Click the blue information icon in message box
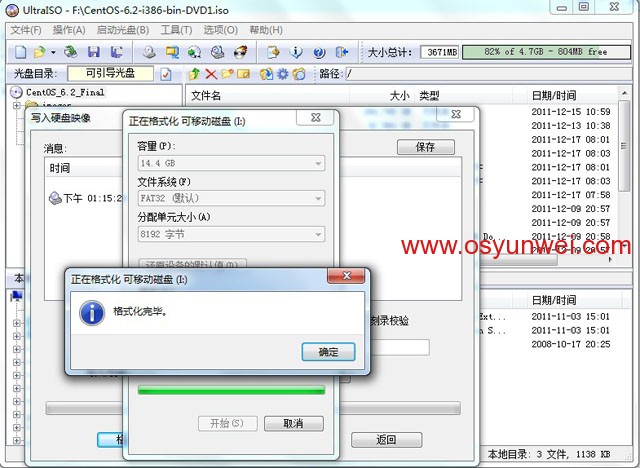Screen dimensions: 640x468 92,313
